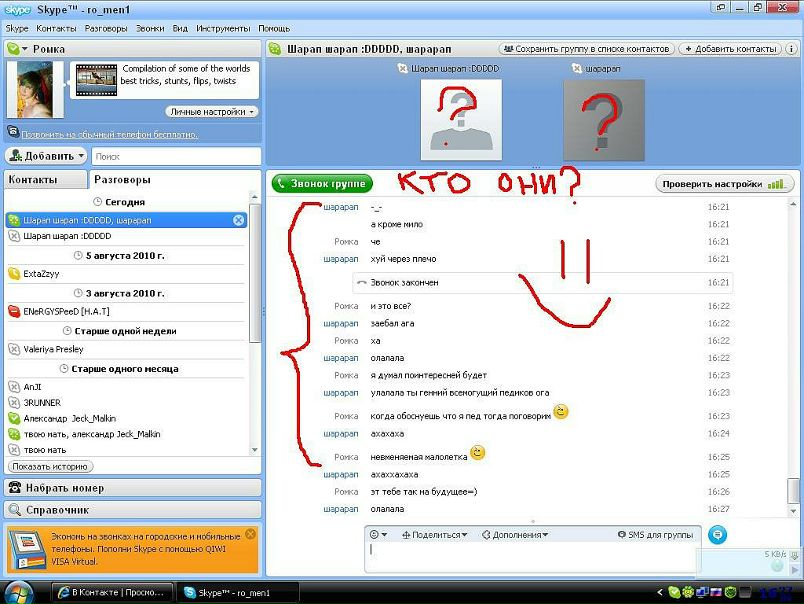Remove the highlighted Шарап шарап conversation with X
This screenshot has width=804, height=604.
tap(238, 220)
